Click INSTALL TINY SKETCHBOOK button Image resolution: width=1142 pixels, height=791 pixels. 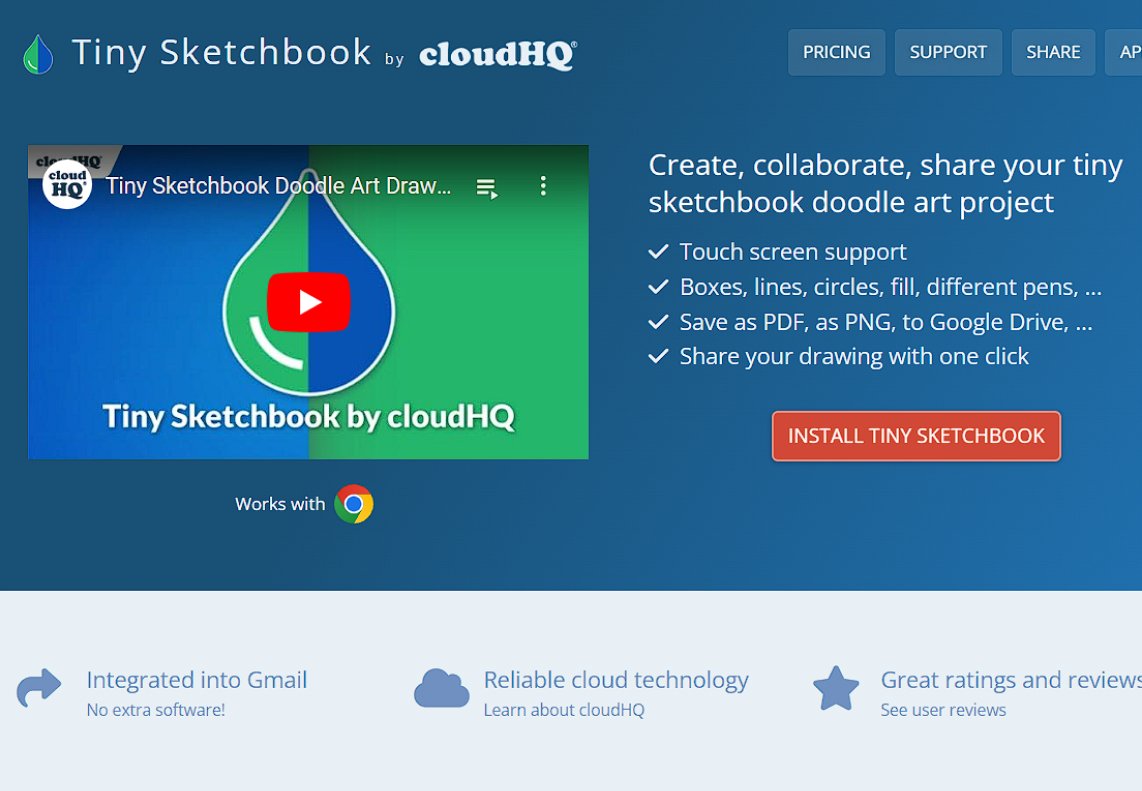[x=916, y=436]
